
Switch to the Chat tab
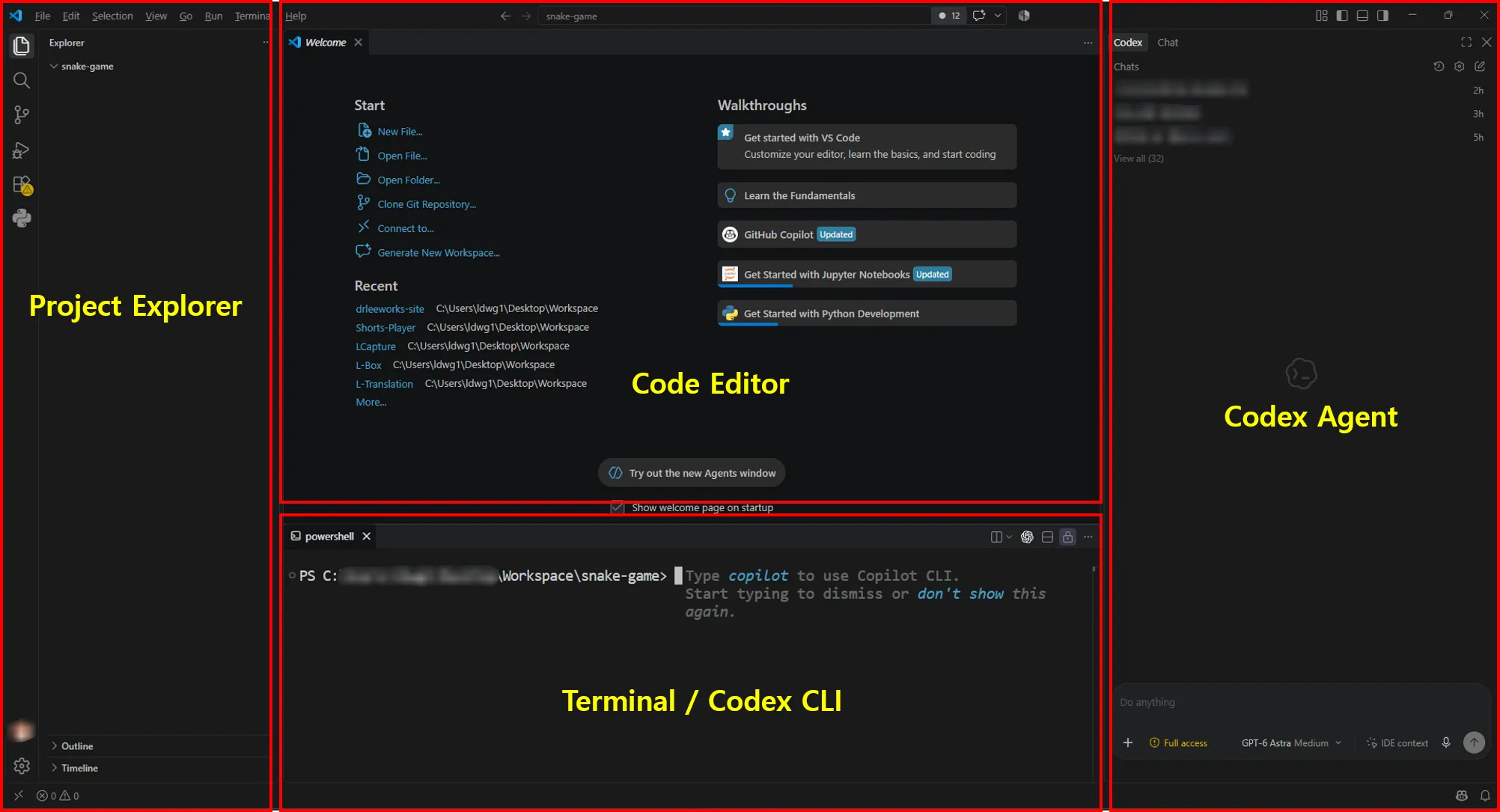tap(1168, 43)
